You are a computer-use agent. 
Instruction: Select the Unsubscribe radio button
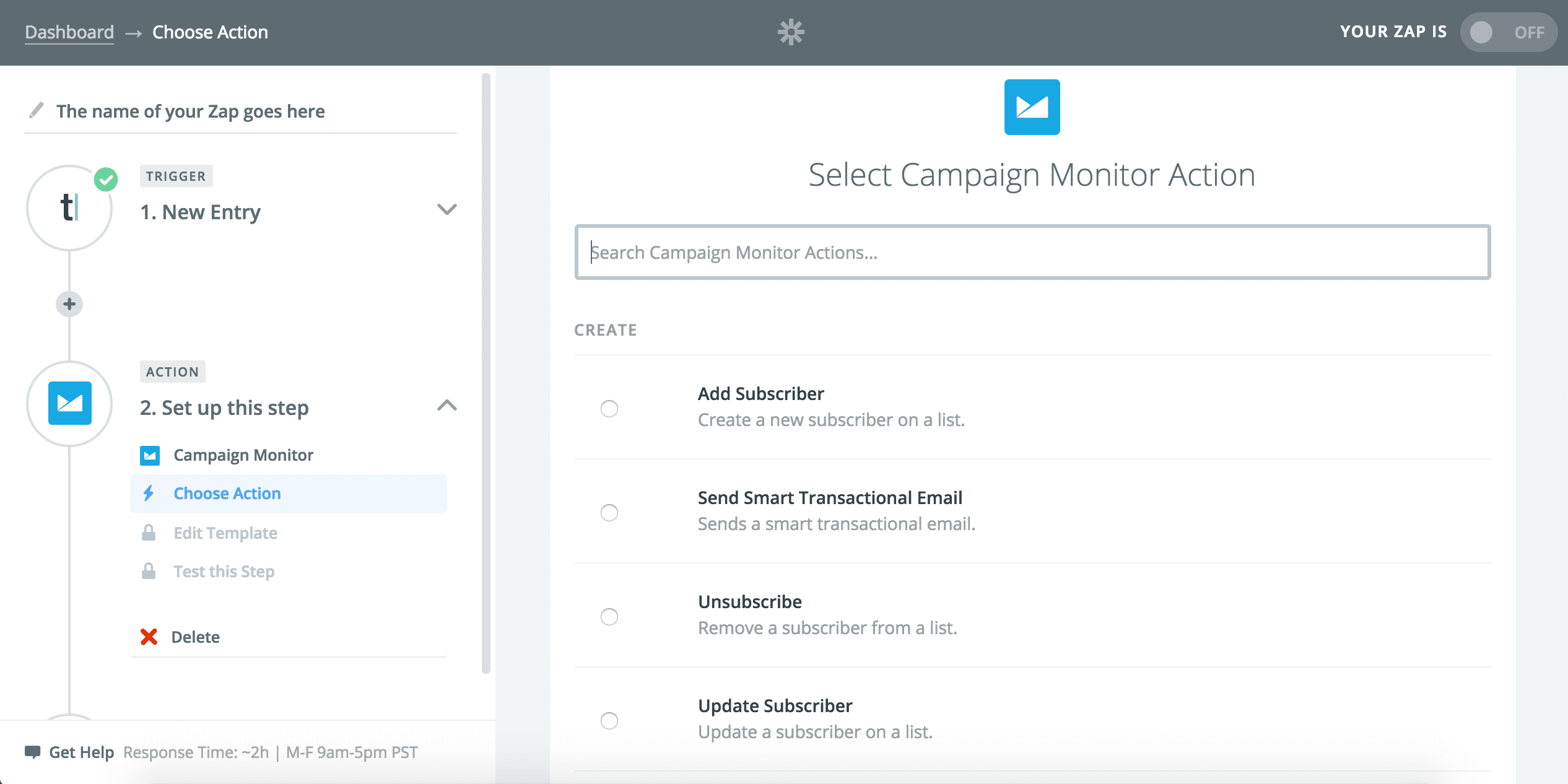pyautogui.click(x=609, y=617)
